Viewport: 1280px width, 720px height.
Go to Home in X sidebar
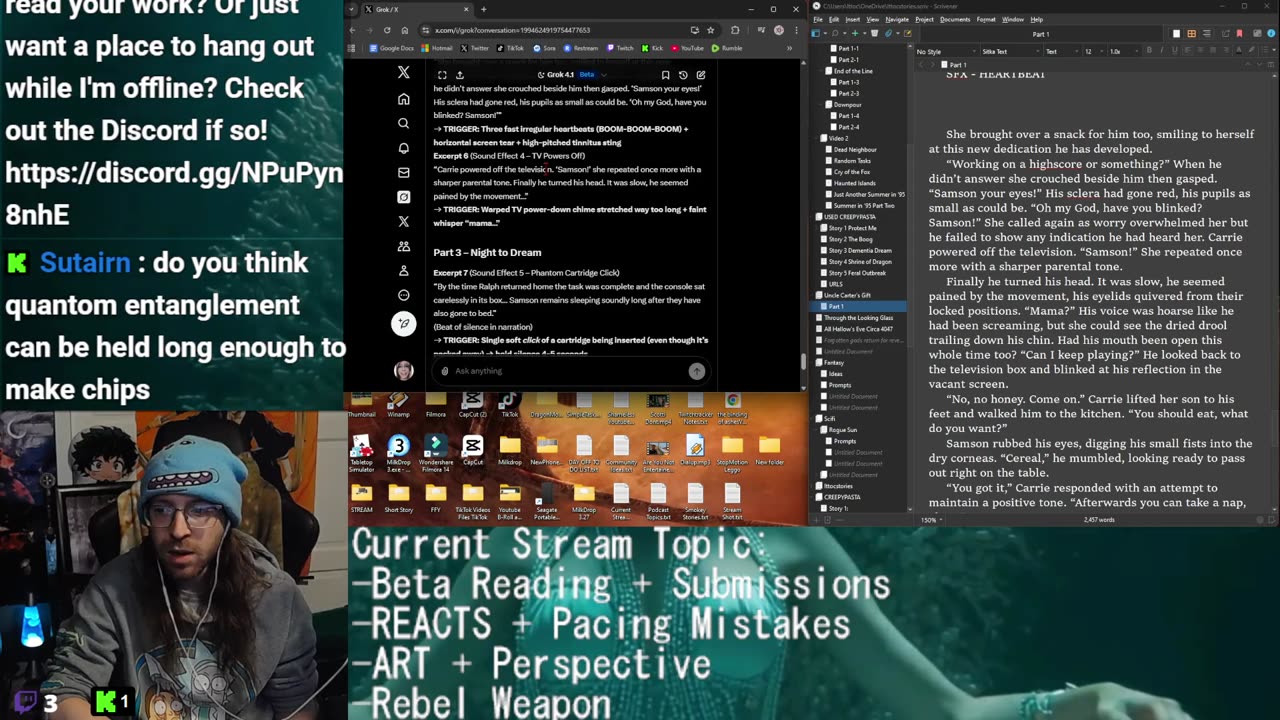(403, 99)
